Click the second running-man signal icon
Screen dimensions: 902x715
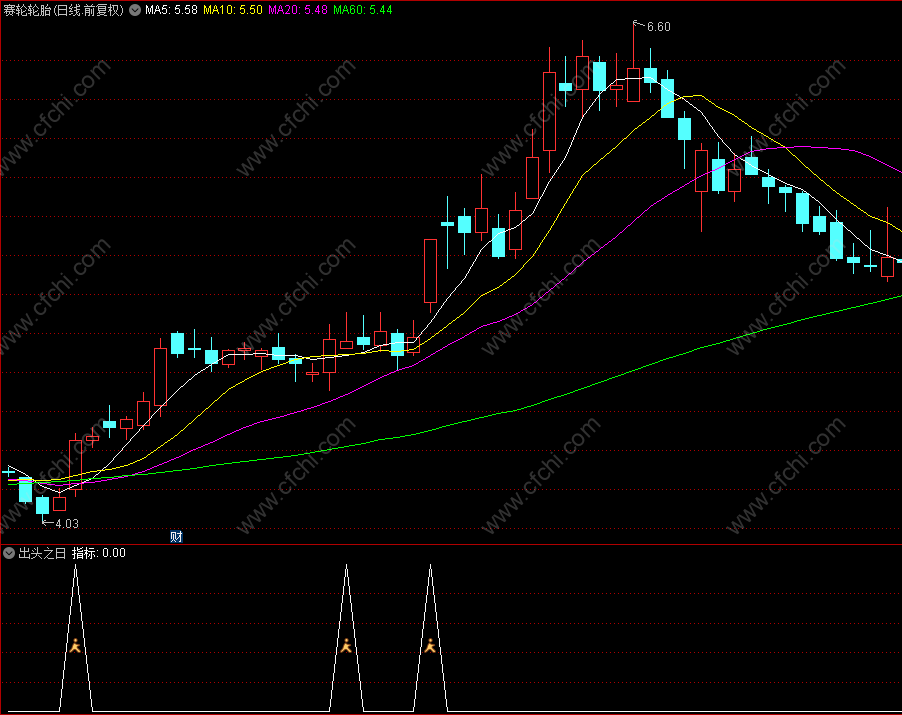coord(346,645)
